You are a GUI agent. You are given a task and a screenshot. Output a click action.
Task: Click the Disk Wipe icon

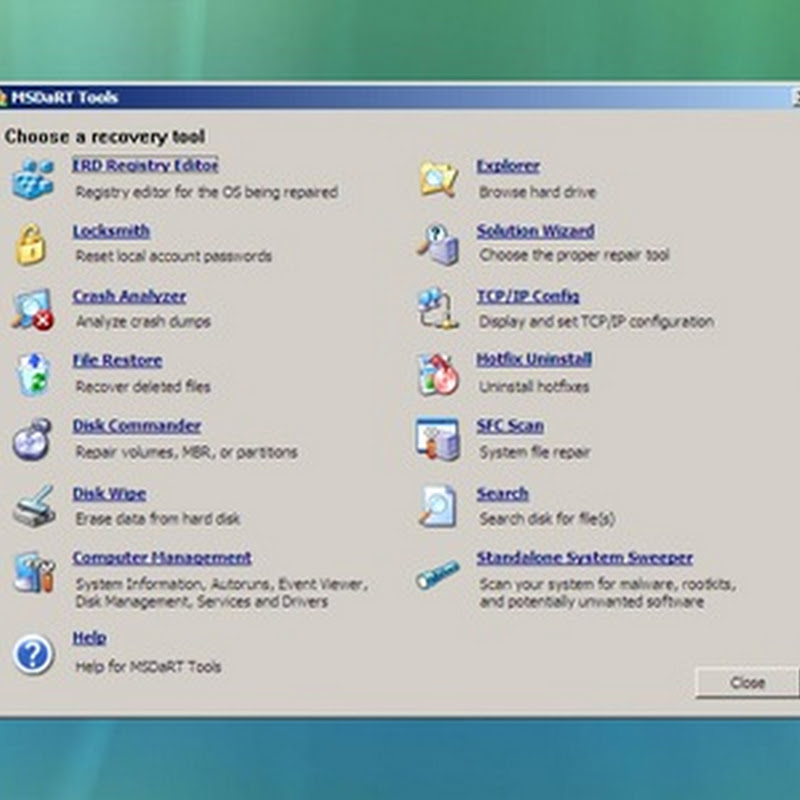pyautogui.click(x=34, y=506)
